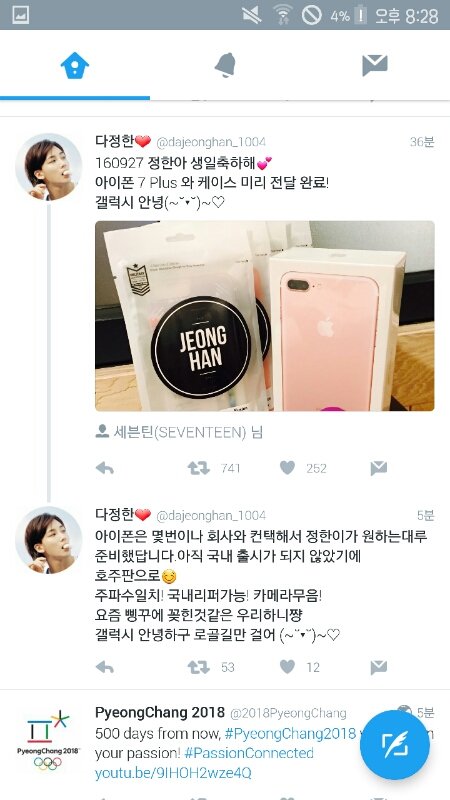Open tagged 세븐틴(SEVENTEEN) user label
Image resolution: width=450 pixels, height=800 pixels.
click(x=179, y=433)
